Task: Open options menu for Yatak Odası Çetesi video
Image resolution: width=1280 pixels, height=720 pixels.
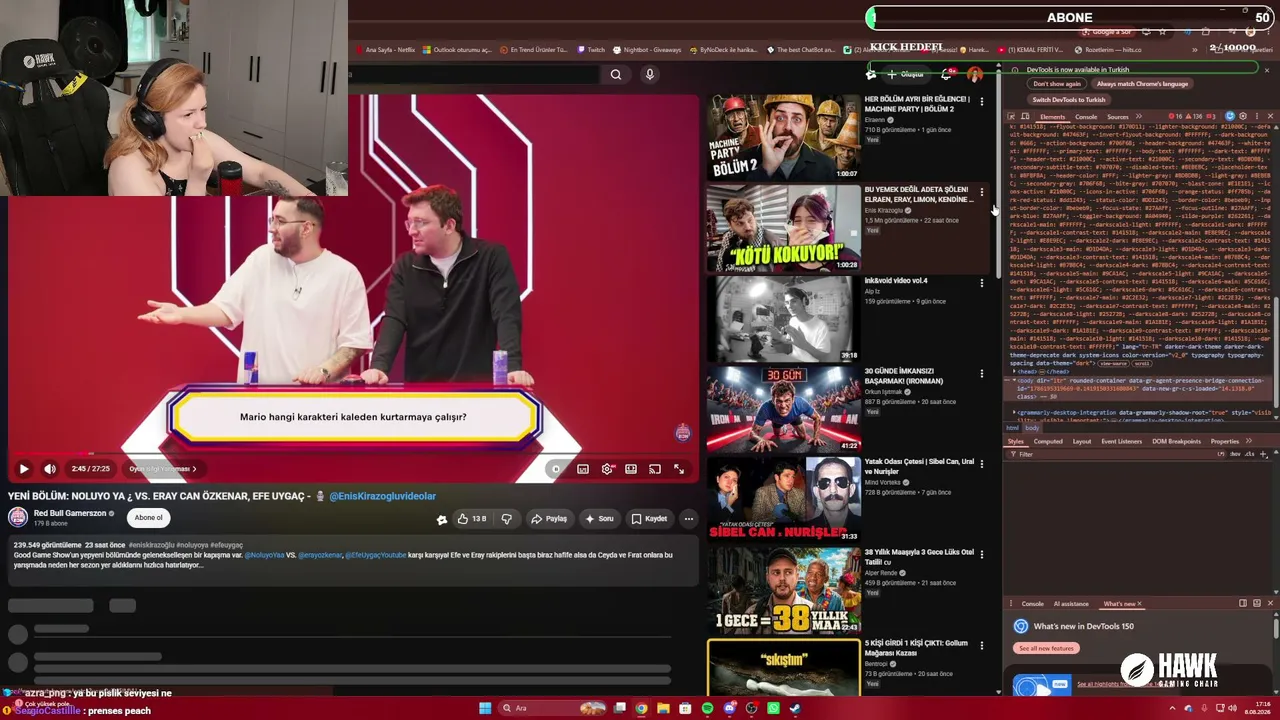Action: tap(982, 464)
